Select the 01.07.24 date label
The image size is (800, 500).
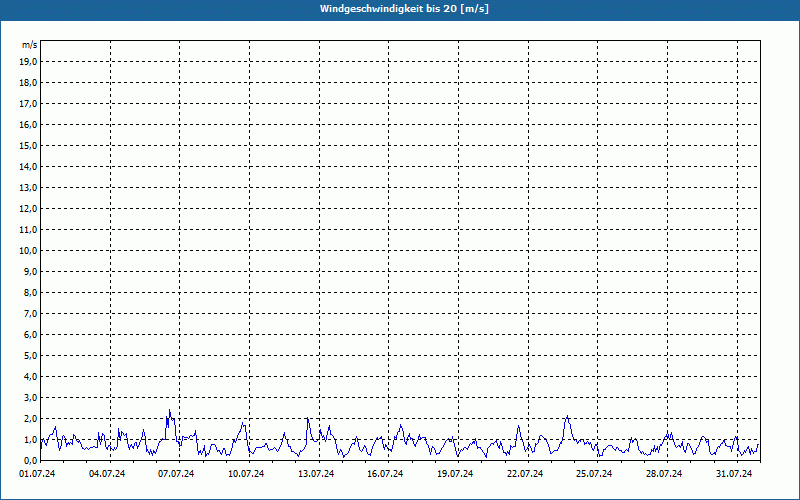pos(37,474)
